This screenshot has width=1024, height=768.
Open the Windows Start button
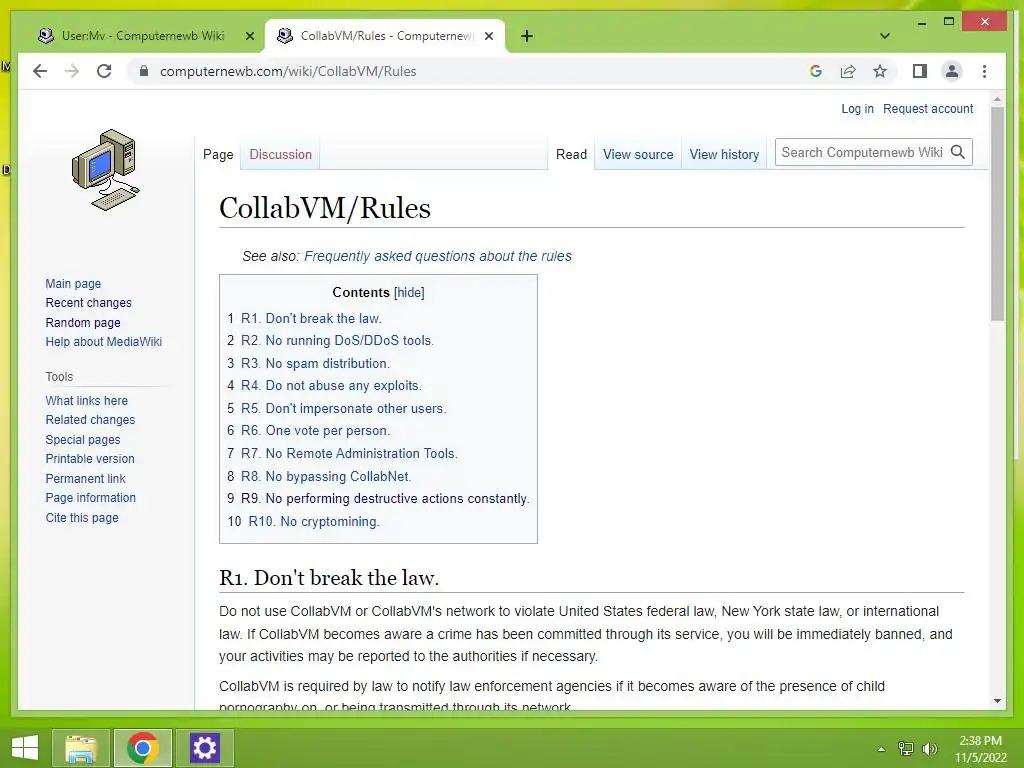25,748
